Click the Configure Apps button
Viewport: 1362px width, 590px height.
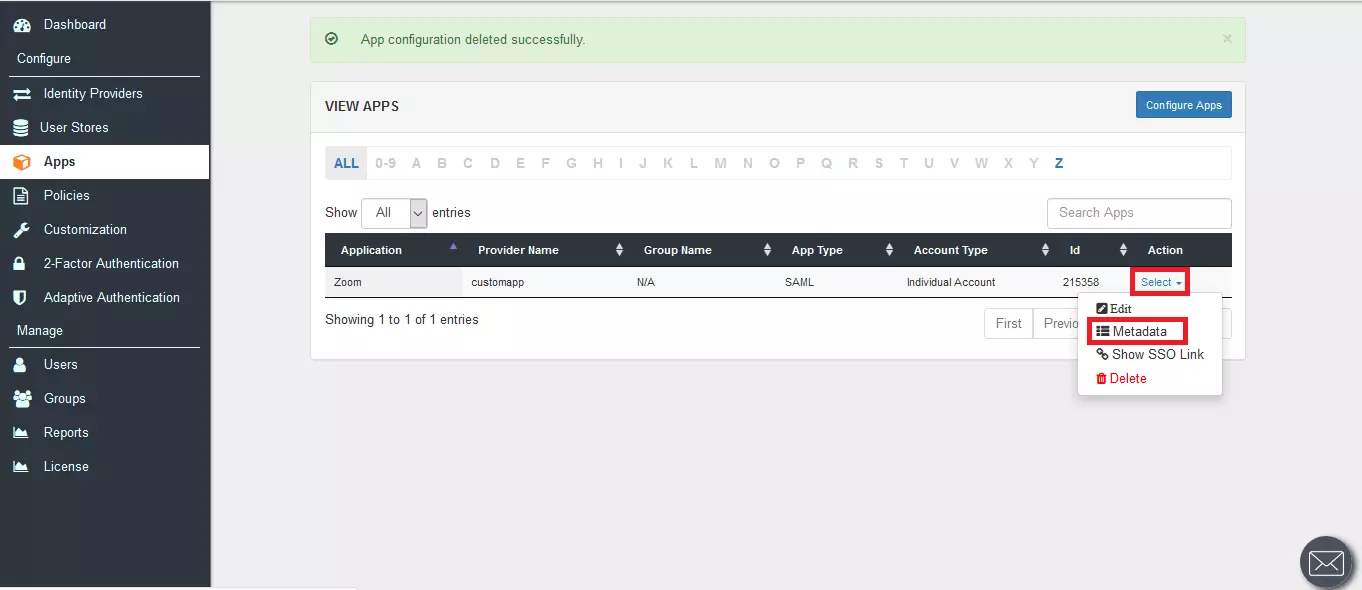(1183, 104)
